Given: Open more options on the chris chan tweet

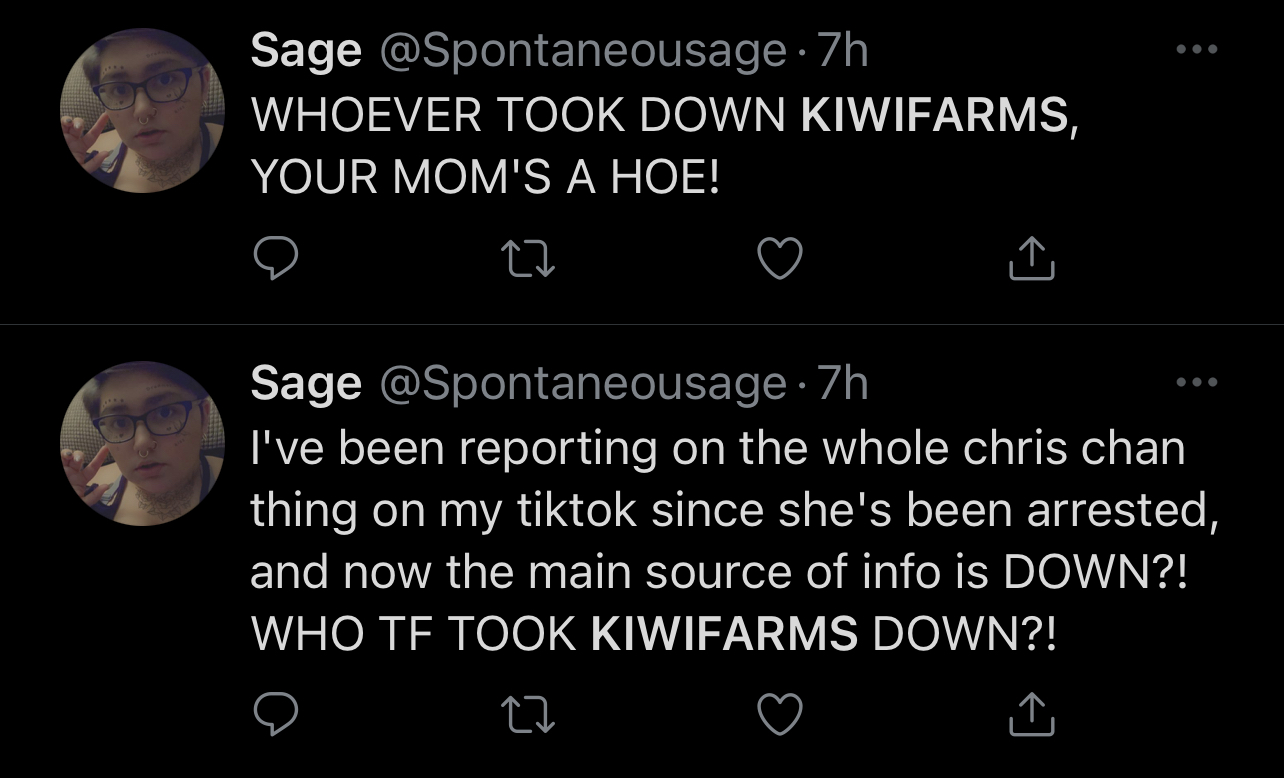Looking at the screenshot, I should pyautogui.click(x=1198, y=382).
